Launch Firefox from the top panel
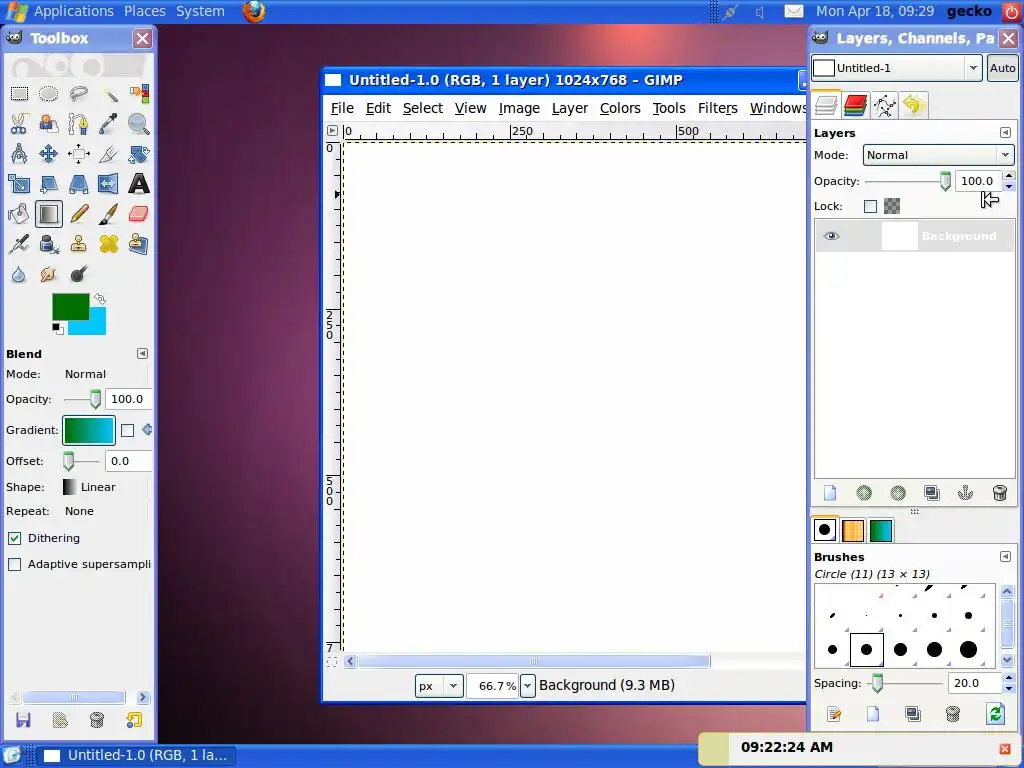Viewport: 1024px width, 768px height. click(x=254, y=11)
